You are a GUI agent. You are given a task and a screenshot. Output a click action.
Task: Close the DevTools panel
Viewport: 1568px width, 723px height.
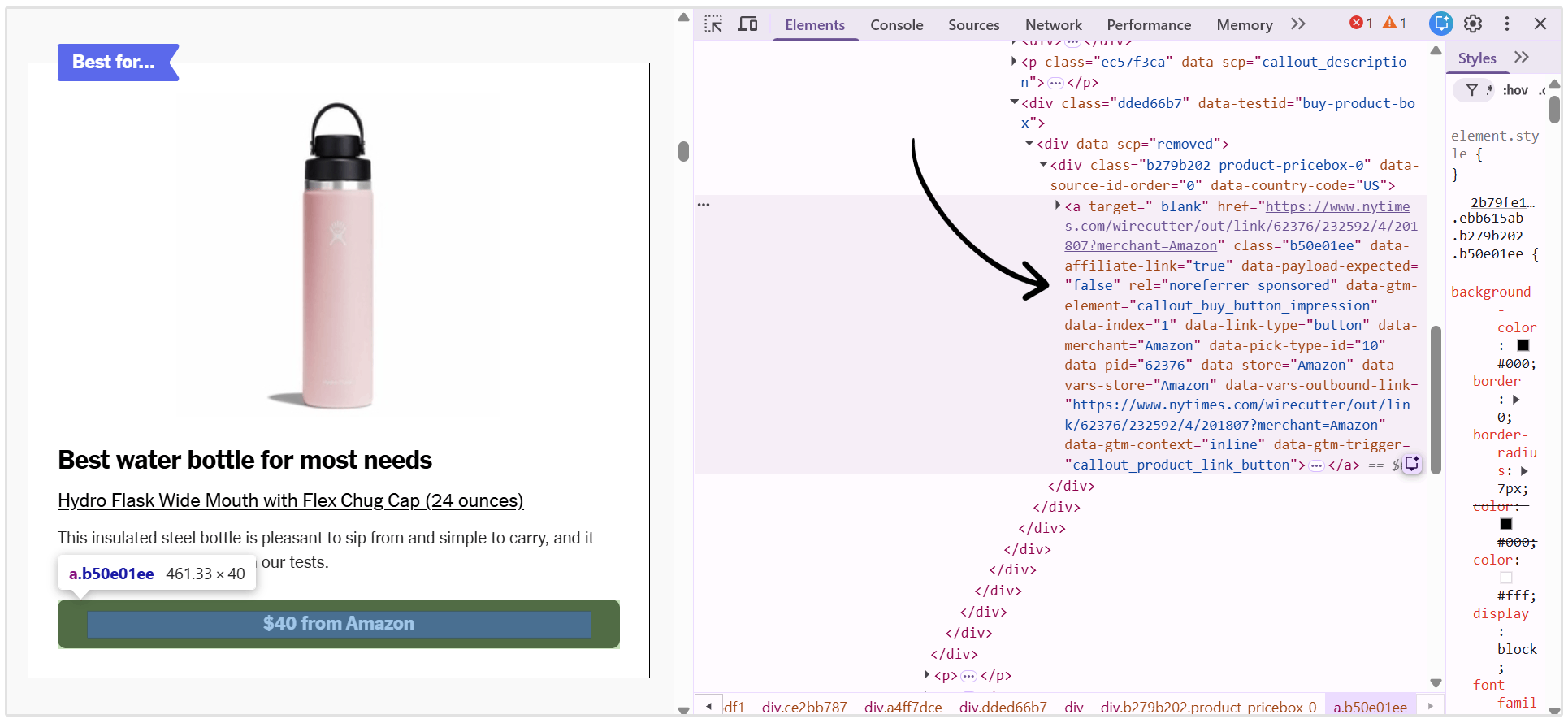(x=1540, y=24)
